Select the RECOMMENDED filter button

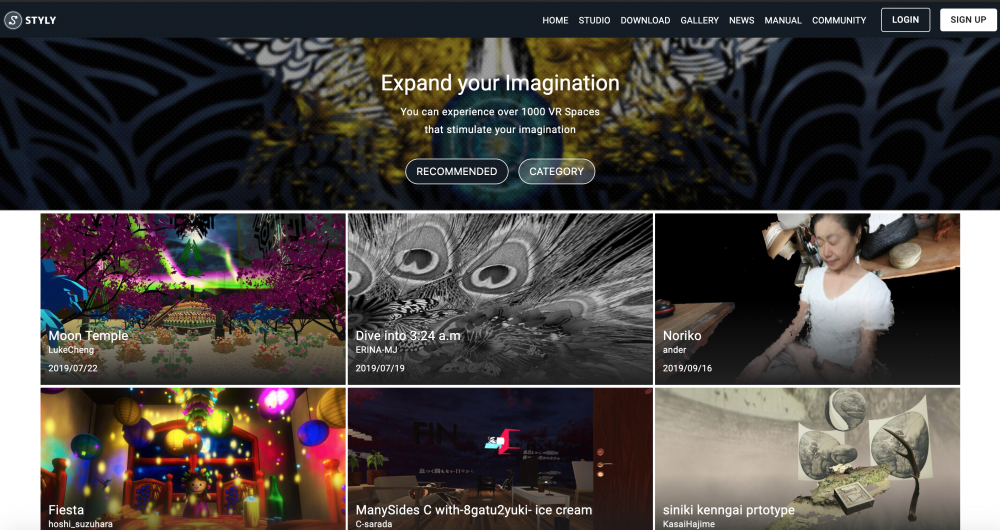tap(457, 172)
